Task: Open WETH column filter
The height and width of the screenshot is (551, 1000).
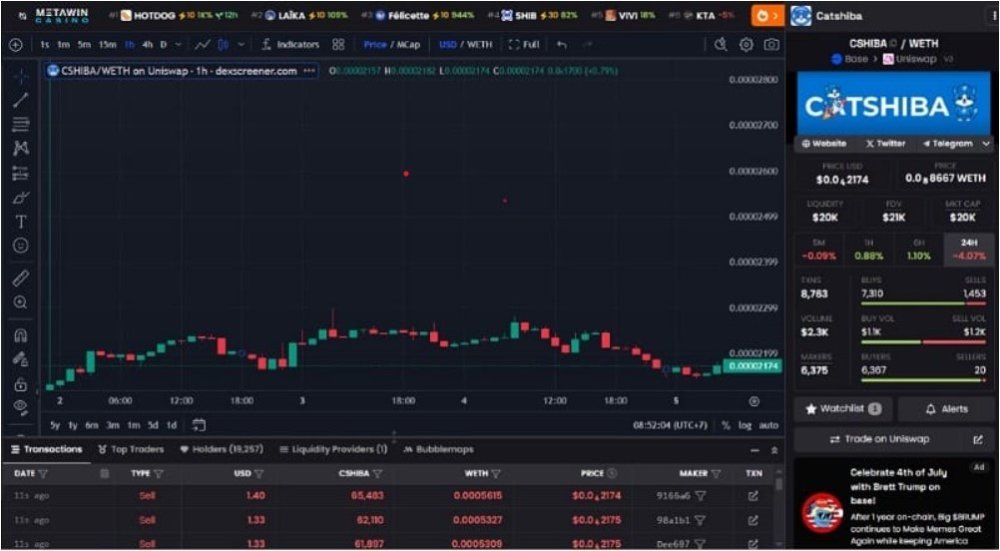Action: click(496, 474)
